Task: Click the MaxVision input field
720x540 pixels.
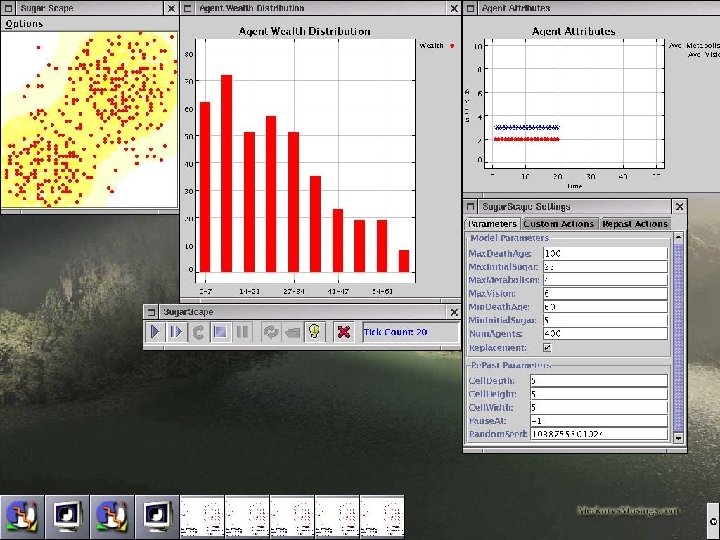Action: [x=605, y=293]
